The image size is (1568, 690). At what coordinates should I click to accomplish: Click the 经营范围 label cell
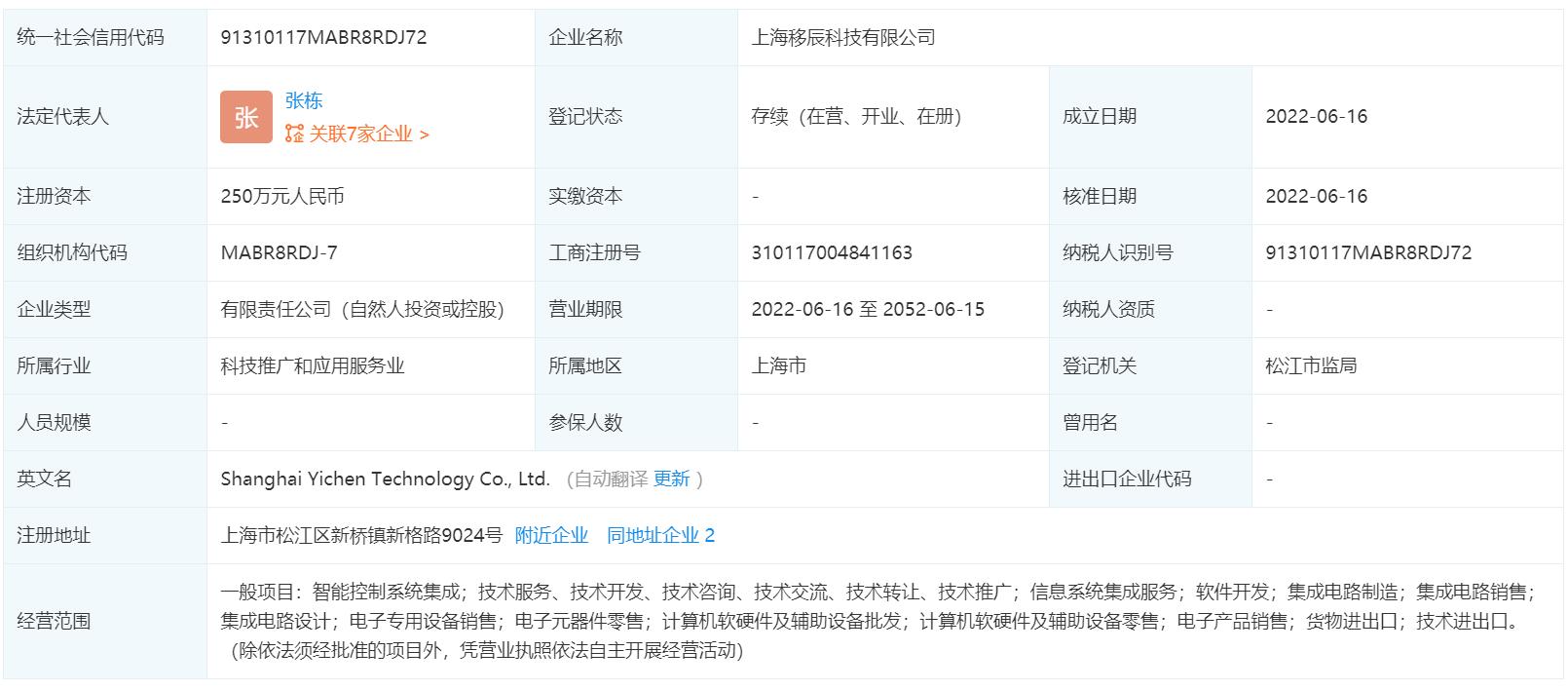104,621
